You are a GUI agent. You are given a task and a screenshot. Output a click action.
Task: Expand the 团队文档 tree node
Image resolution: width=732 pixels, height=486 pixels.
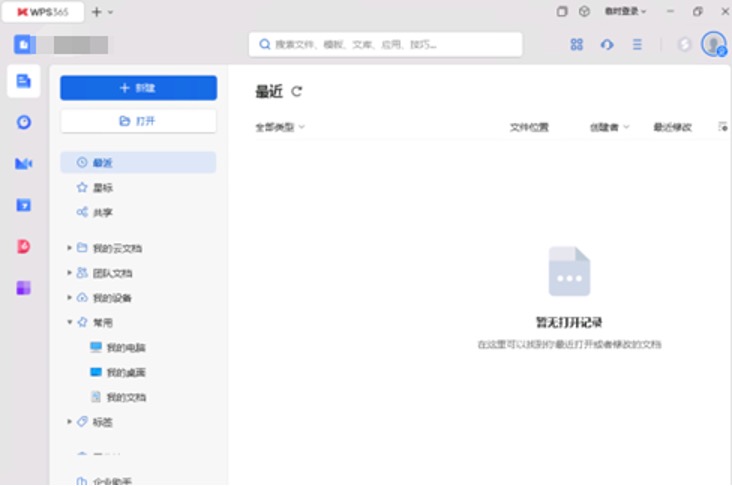click(69, 272)
